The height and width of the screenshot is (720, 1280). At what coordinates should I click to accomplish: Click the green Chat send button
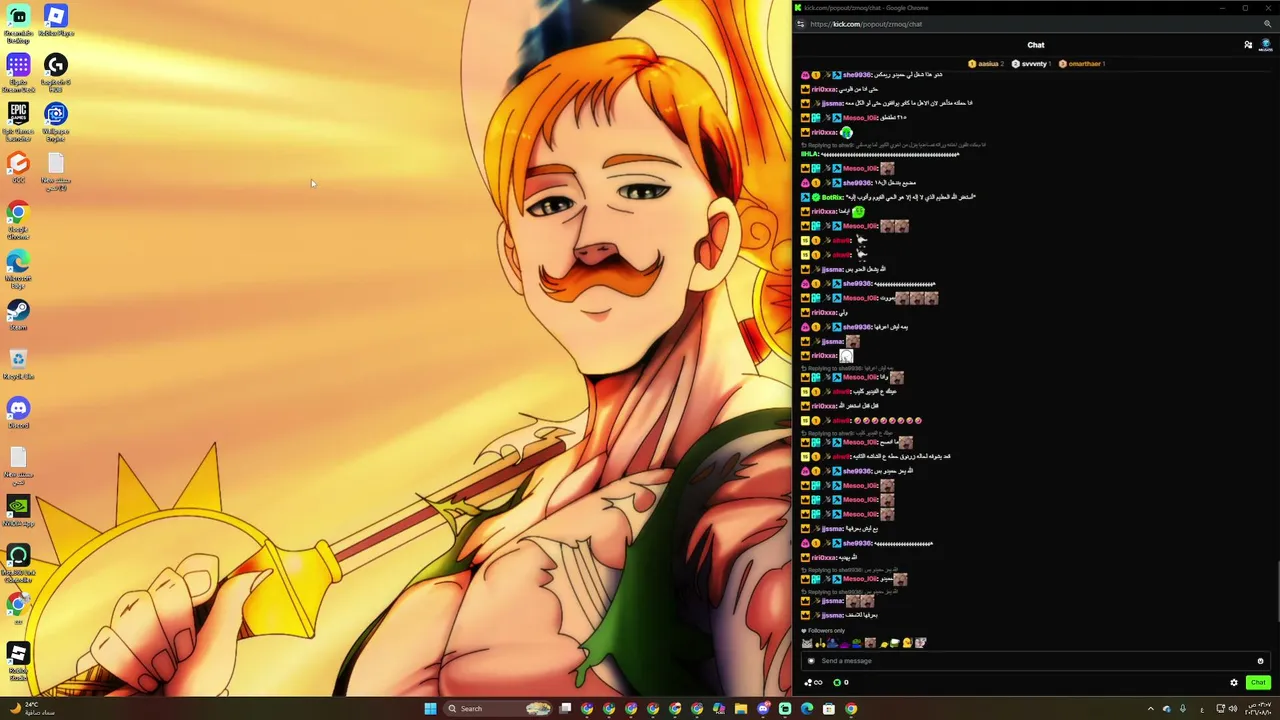pyautogui.click(x=1258, y=683)
